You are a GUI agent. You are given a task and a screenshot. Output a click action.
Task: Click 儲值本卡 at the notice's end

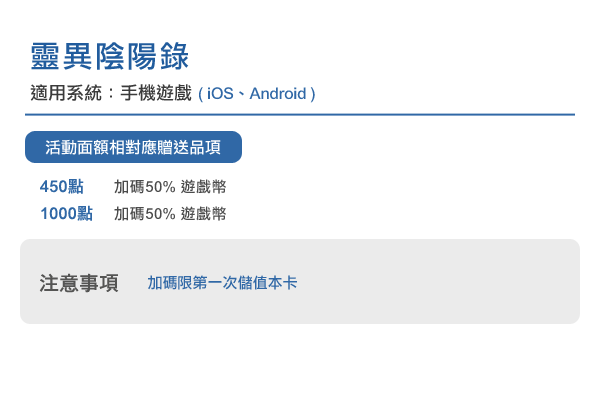tap(268, 283)
